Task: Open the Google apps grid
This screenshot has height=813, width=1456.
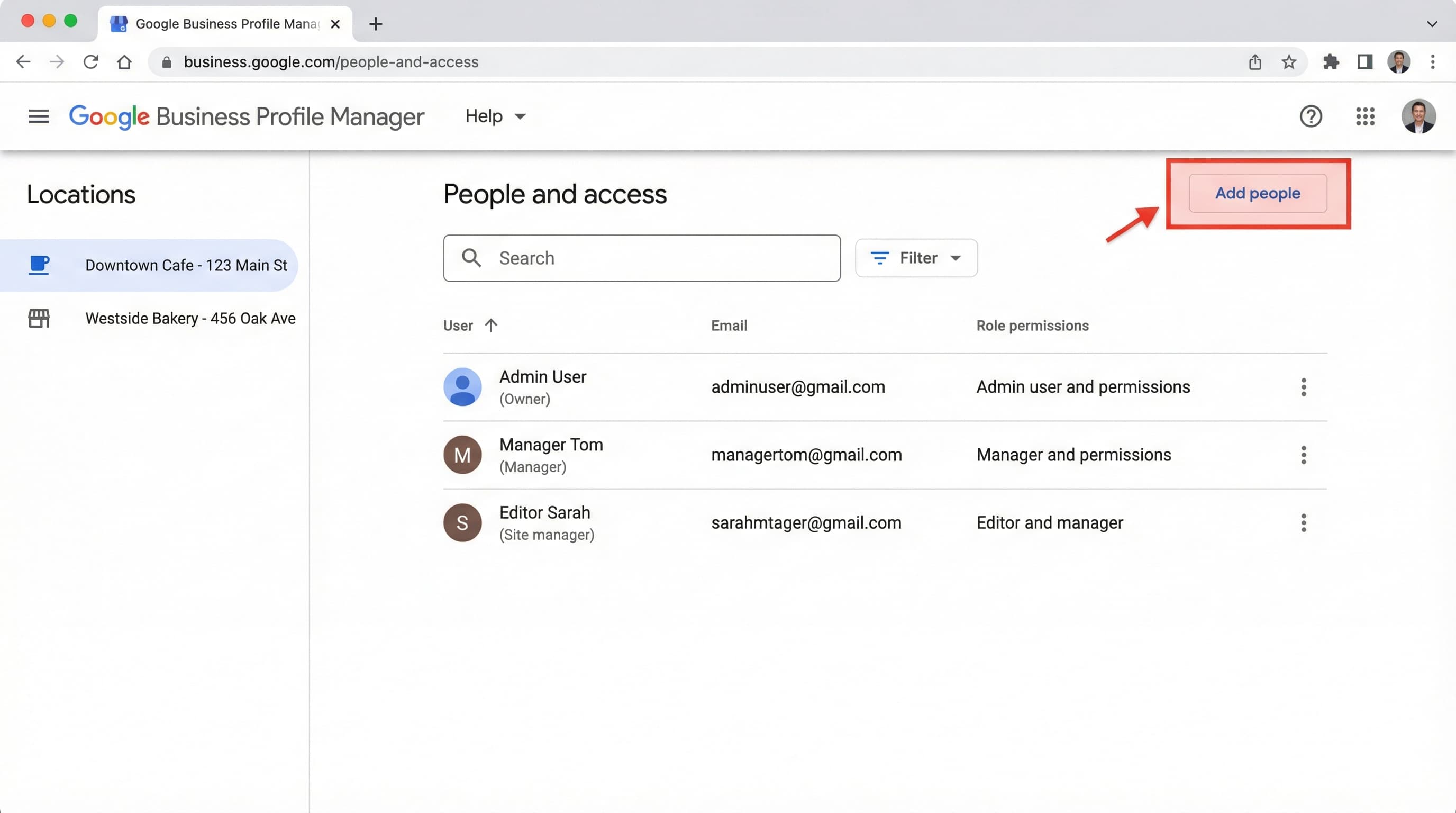Action: (1365, 116)
